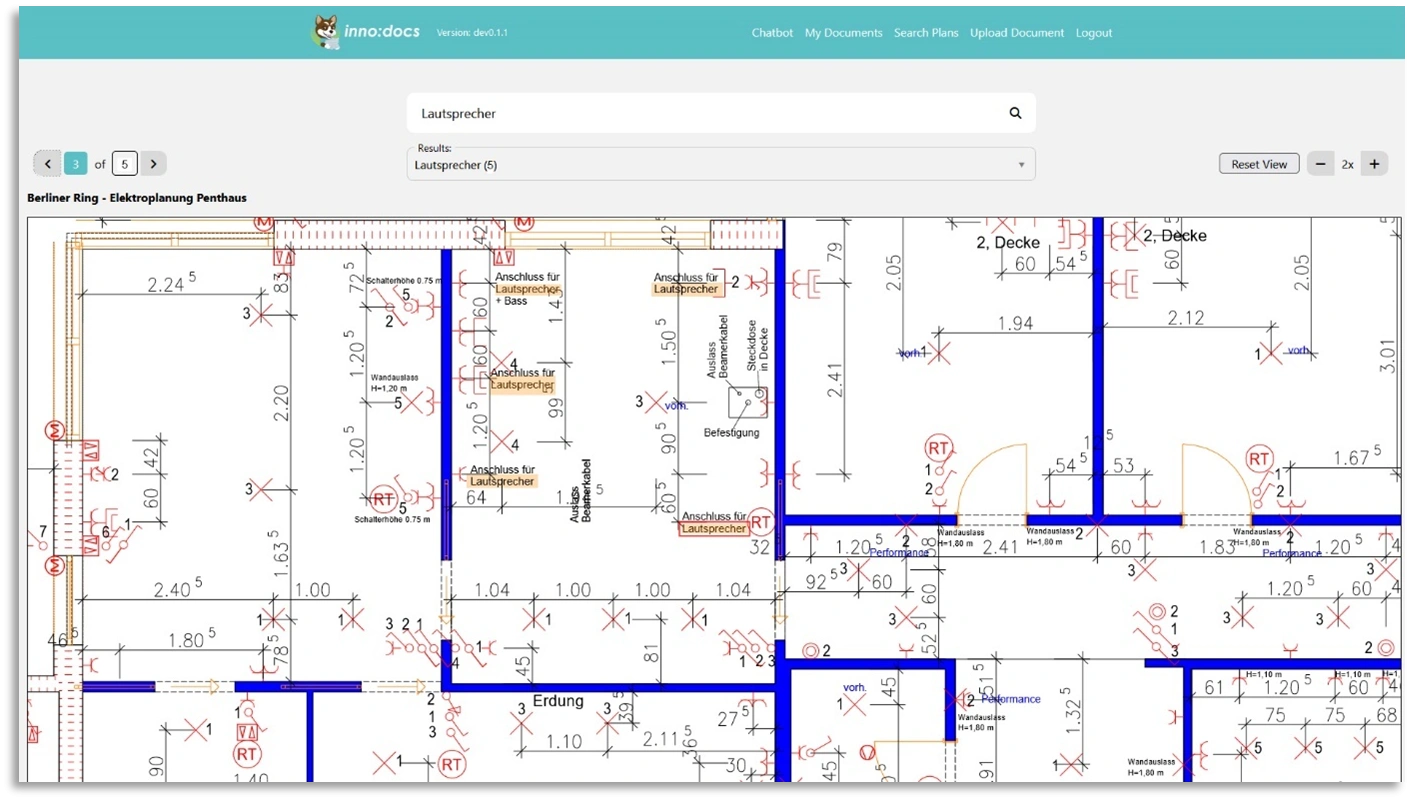This screenshot has height=801, width=1411.
Task: Zoom in with the plus button
Action: (x=1374, y=164)
